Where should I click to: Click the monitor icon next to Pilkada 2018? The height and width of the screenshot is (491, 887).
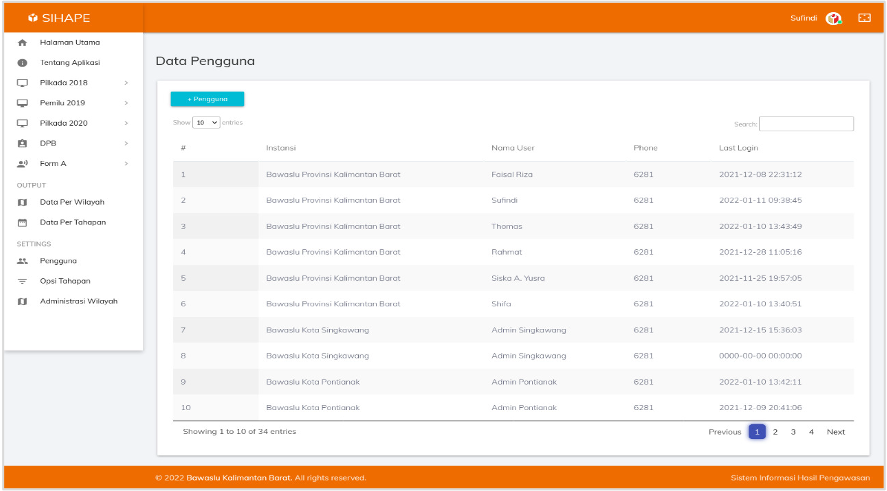[x=22, y=83]
